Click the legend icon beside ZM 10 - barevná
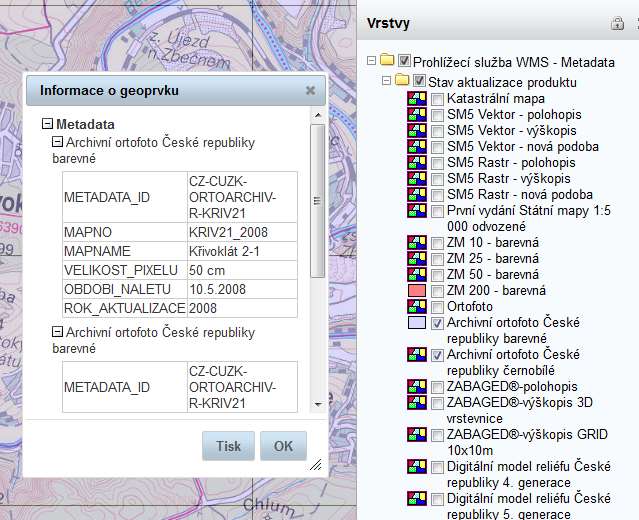639x520 pixels. point(416,242)
